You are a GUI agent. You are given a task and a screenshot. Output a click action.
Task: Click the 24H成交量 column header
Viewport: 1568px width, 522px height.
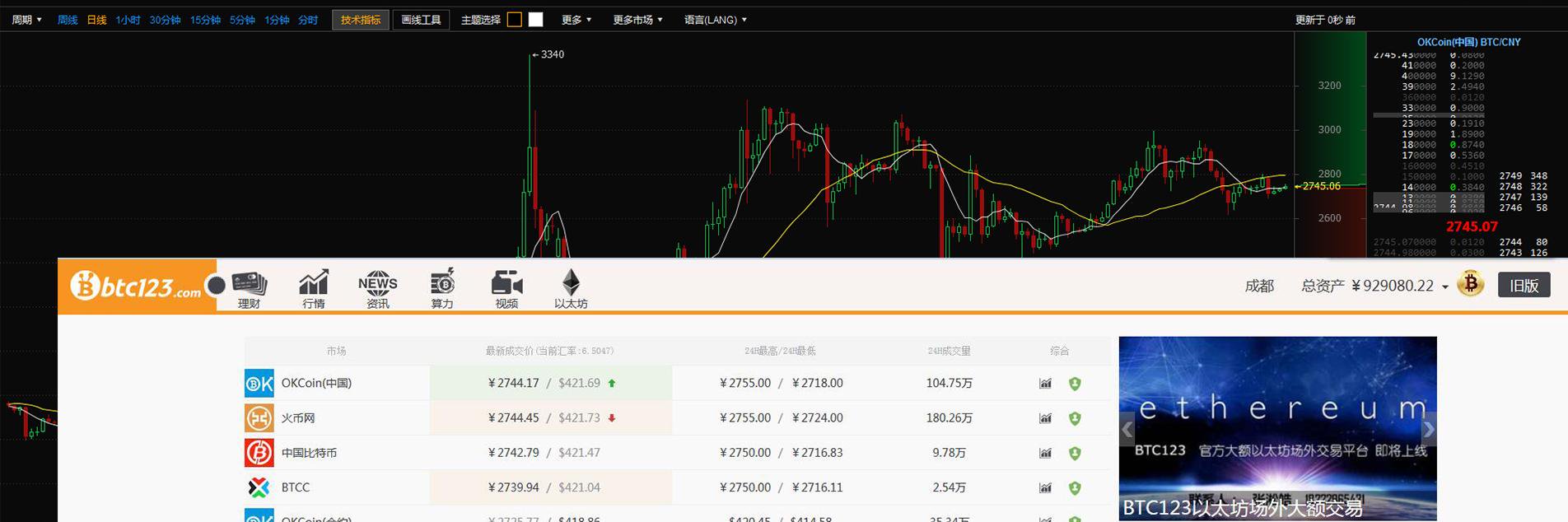[x=949, y=351]
